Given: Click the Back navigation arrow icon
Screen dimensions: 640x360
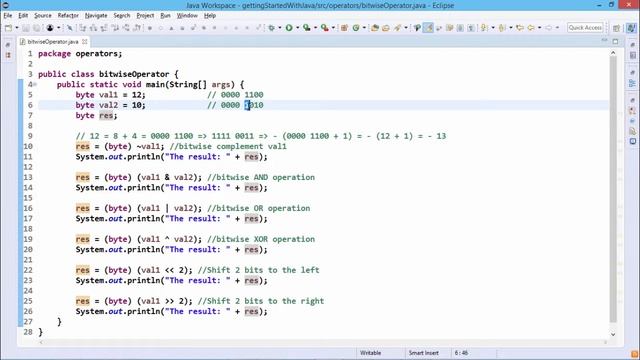Looking at the screenshot, I should pos(531,28).
